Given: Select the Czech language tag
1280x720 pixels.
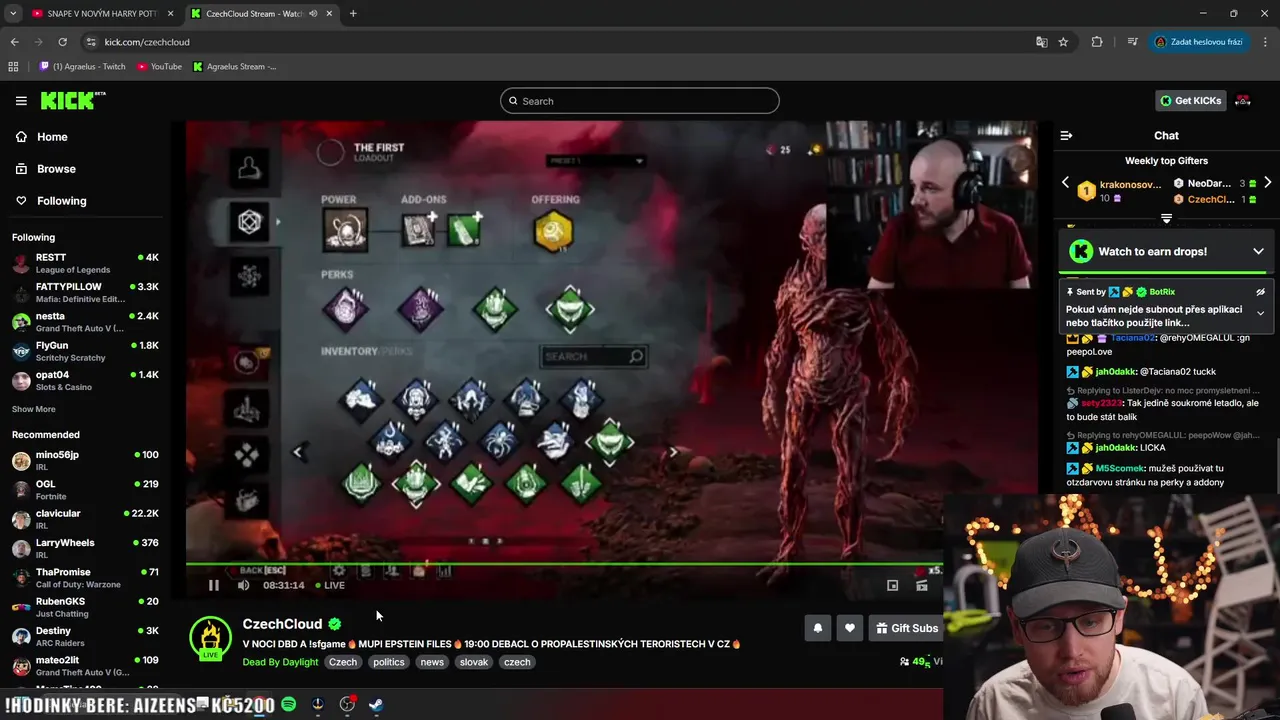Looking at the screenshot, I should 343,662.
